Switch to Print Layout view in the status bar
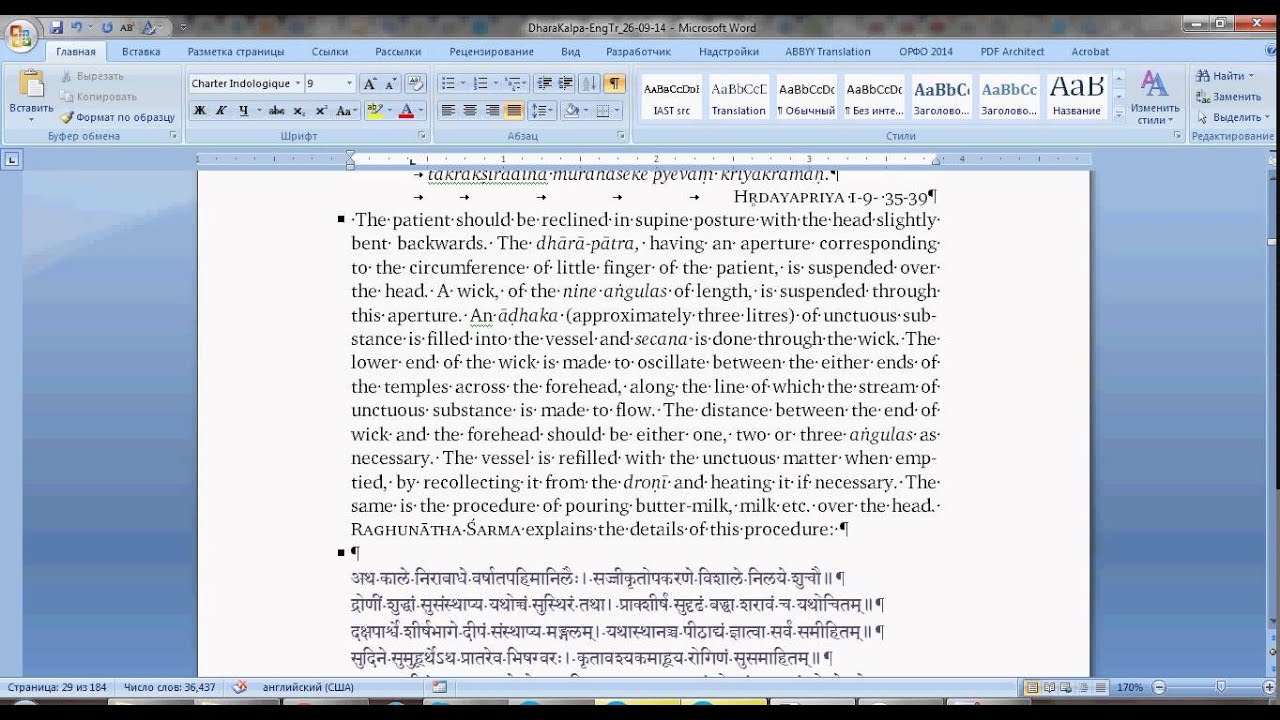This screenshot has width=1280, height=720. point(1032,688)
